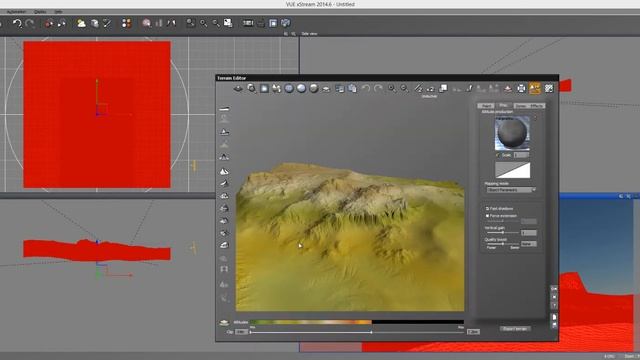Click the top view icon in Terrain Editor toolbar
This screenshot has height=360, width=640.
pos(264,88)
